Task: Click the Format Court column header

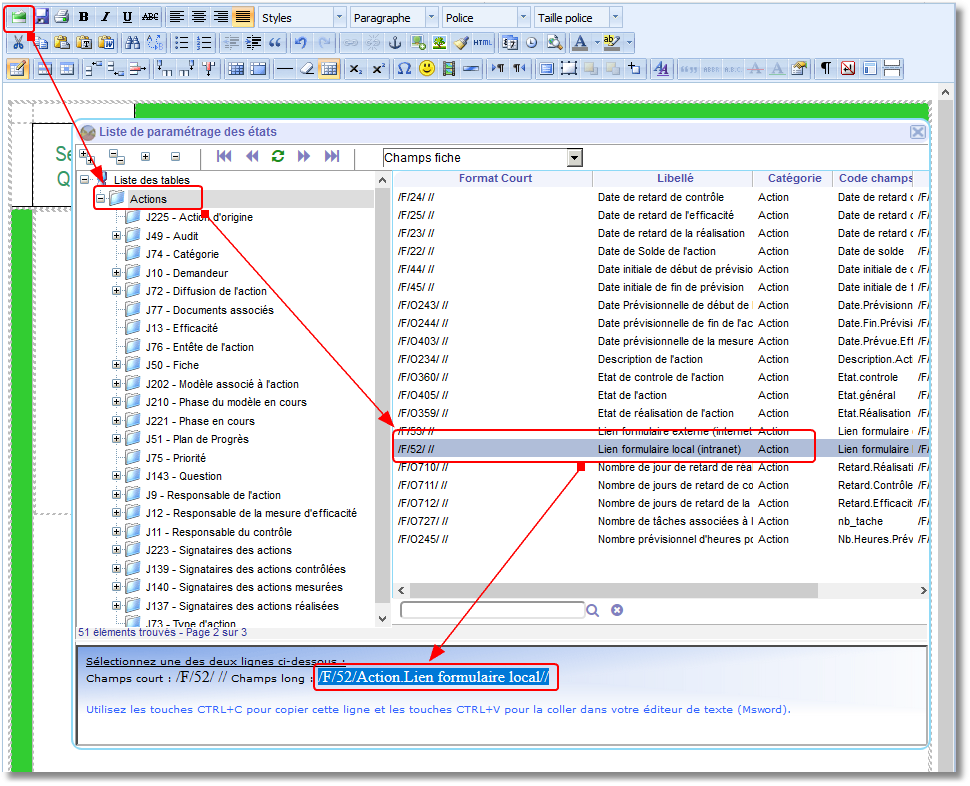Action: 495,178
